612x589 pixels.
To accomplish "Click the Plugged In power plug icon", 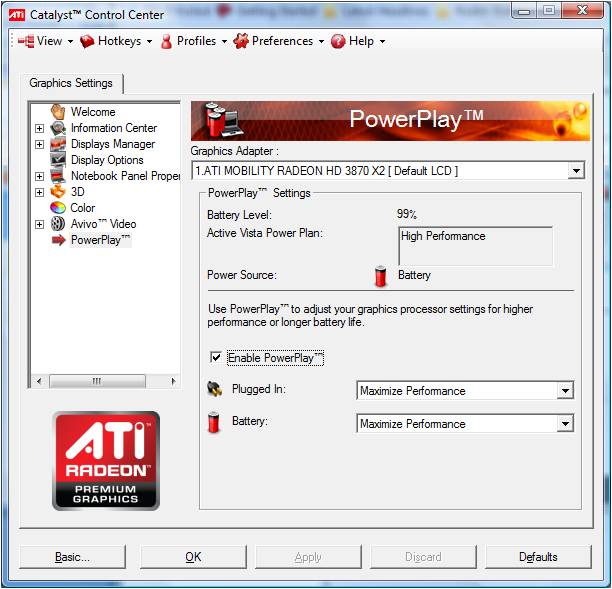I will [x=214, y=389].
